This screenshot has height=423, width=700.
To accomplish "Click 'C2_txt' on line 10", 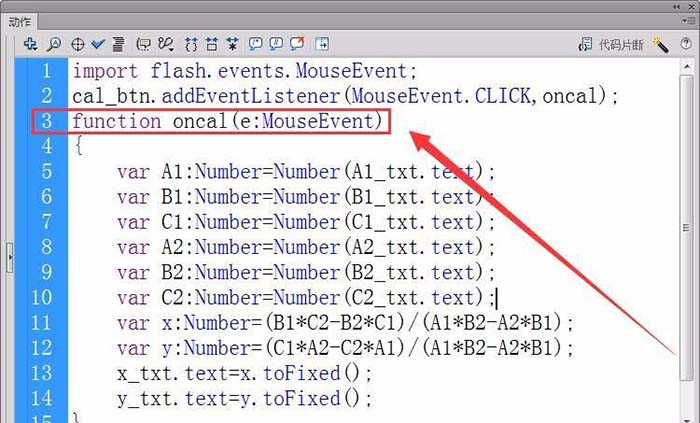I will coord(385,298).
